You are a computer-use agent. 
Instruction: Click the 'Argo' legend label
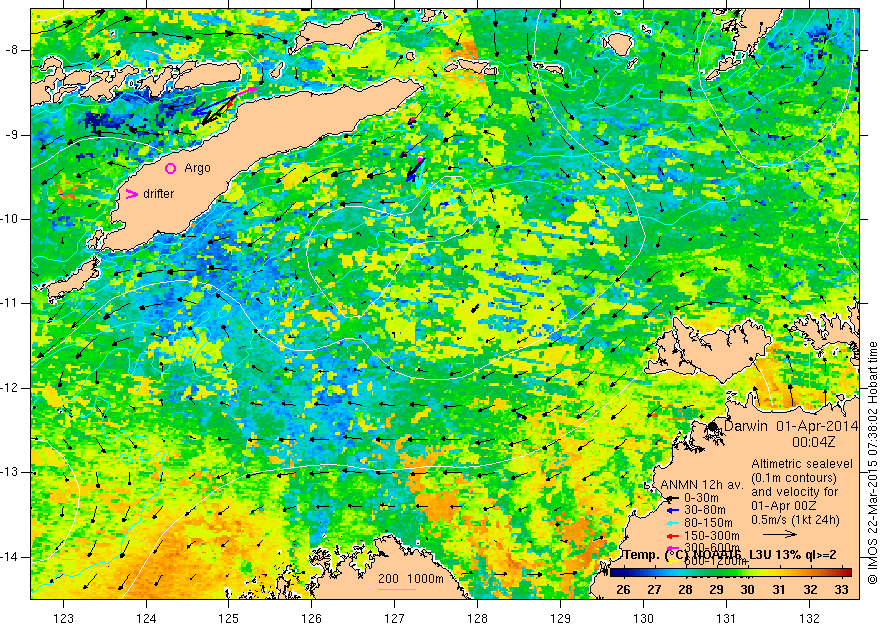198,168
